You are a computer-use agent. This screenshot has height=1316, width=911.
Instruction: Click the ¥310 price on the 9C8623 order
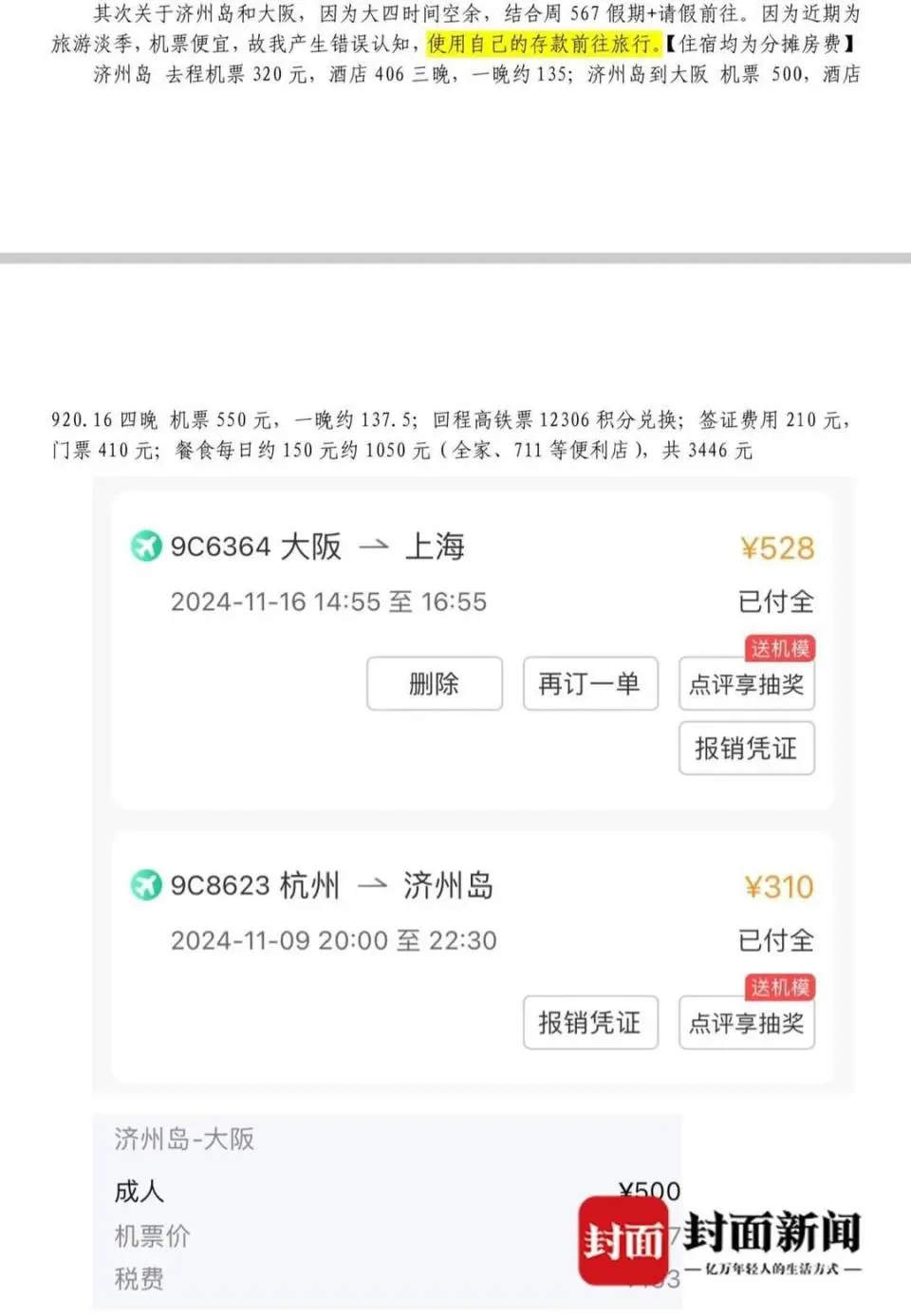(779, 887)
